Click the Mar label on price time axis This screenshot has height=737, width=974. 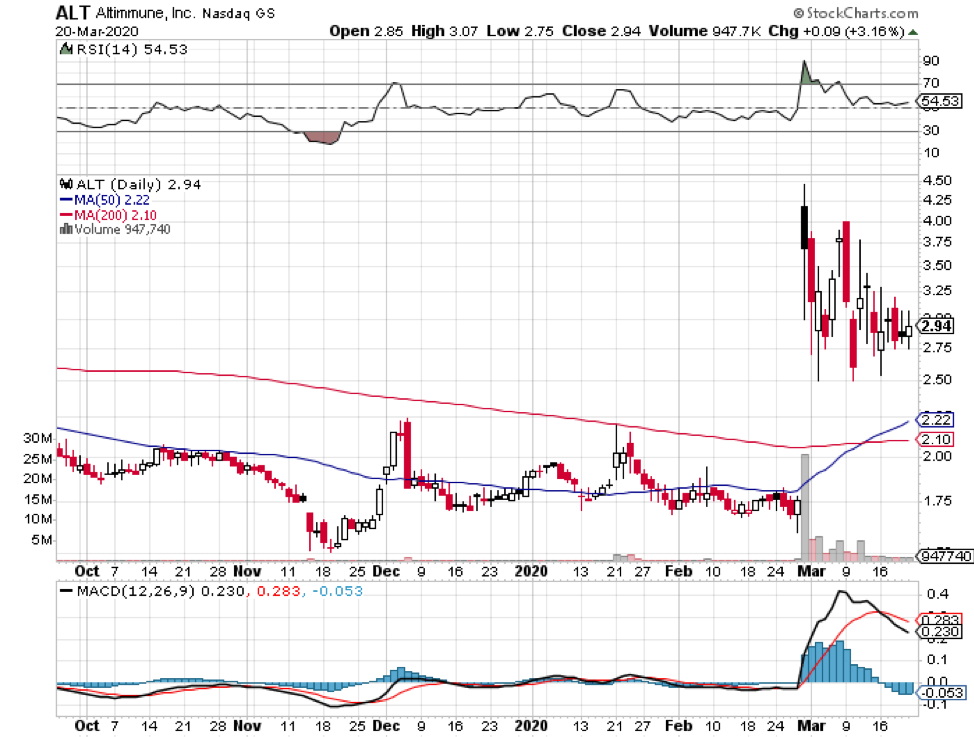coord(811,571)
